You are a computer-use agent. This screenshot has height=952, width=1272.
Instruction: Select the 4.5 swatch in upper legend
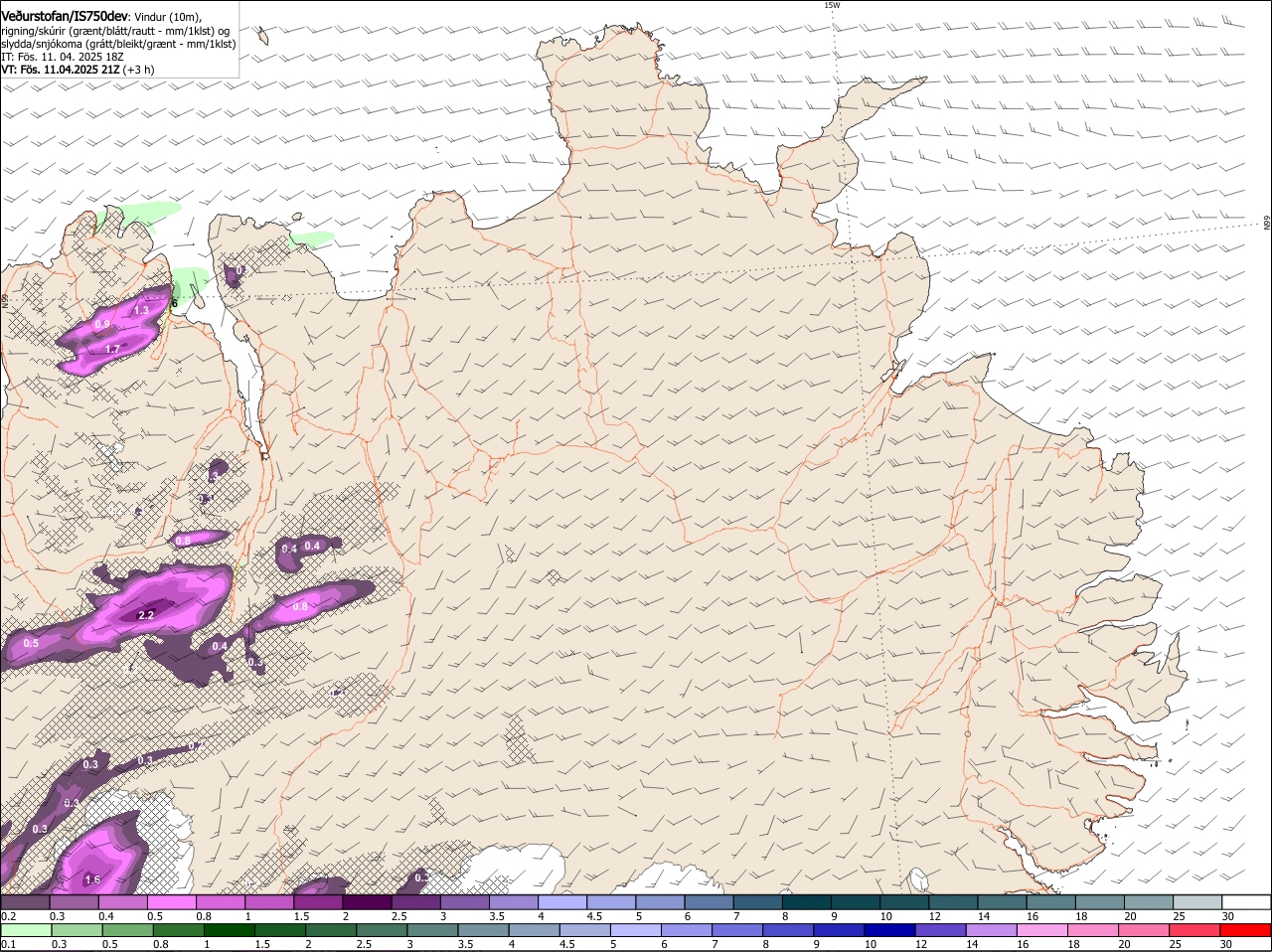pos(610,901)
